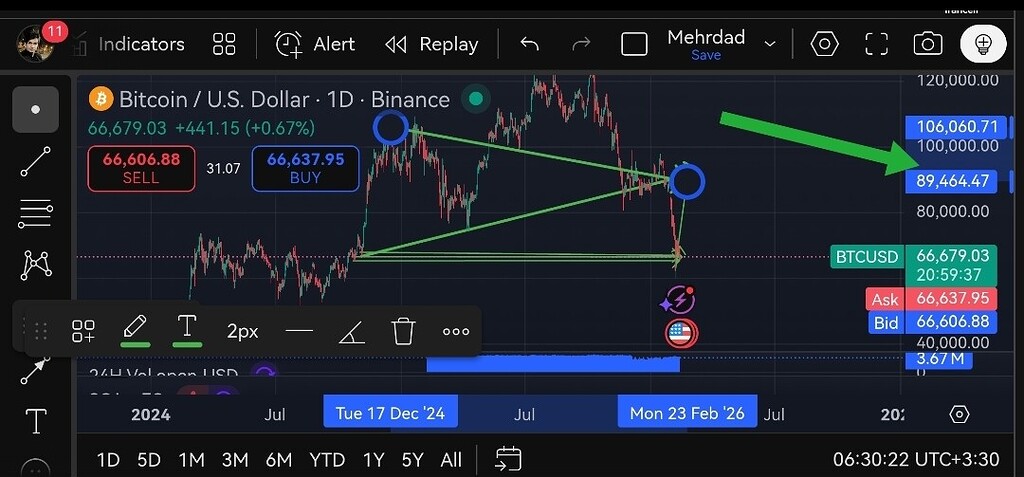Image resolution: width=1024 pixels, height=477 pixels.
Task: Click the BUY 66,637.95 button
Action: tap(305, 169)
